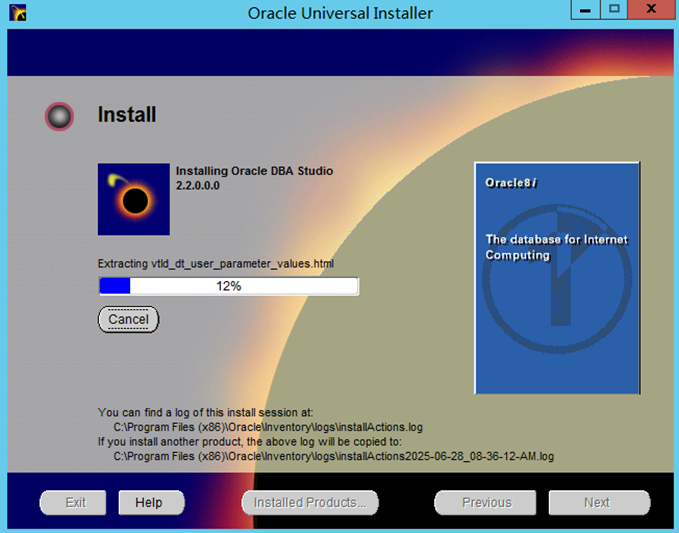Cancel the installation in progress
The height and width of the screenshot is (533, 679).
coord(129,320)
